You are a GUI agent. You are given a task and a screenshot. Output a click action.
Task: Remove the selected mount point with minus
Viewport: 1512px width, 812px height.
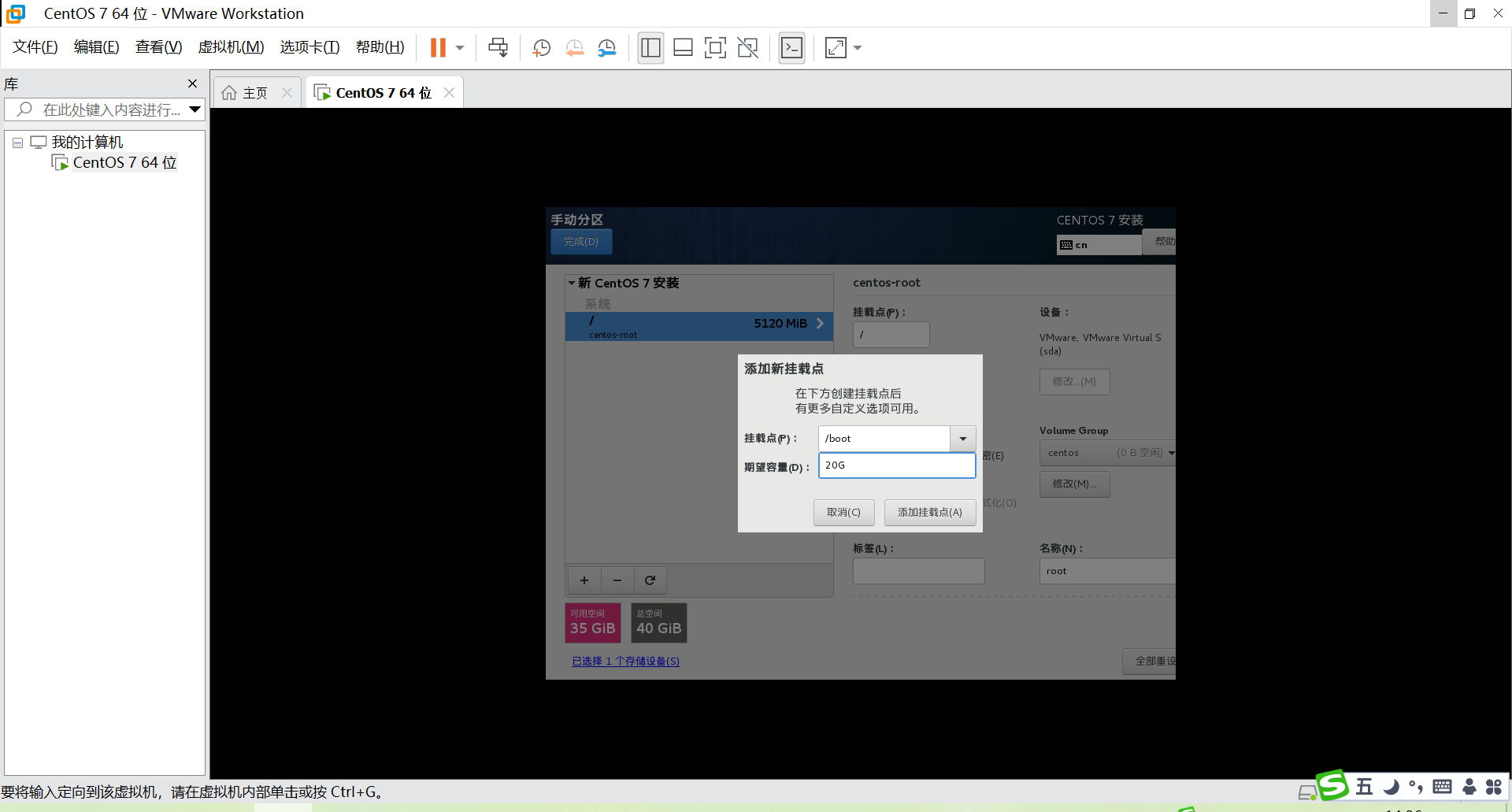tap(617, 580)
